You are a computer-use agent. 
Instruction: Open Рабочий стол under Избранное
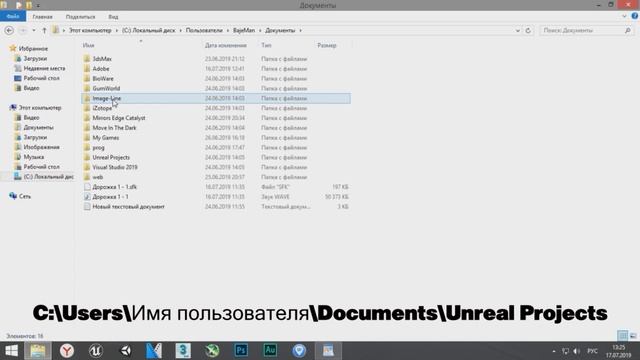41,78
